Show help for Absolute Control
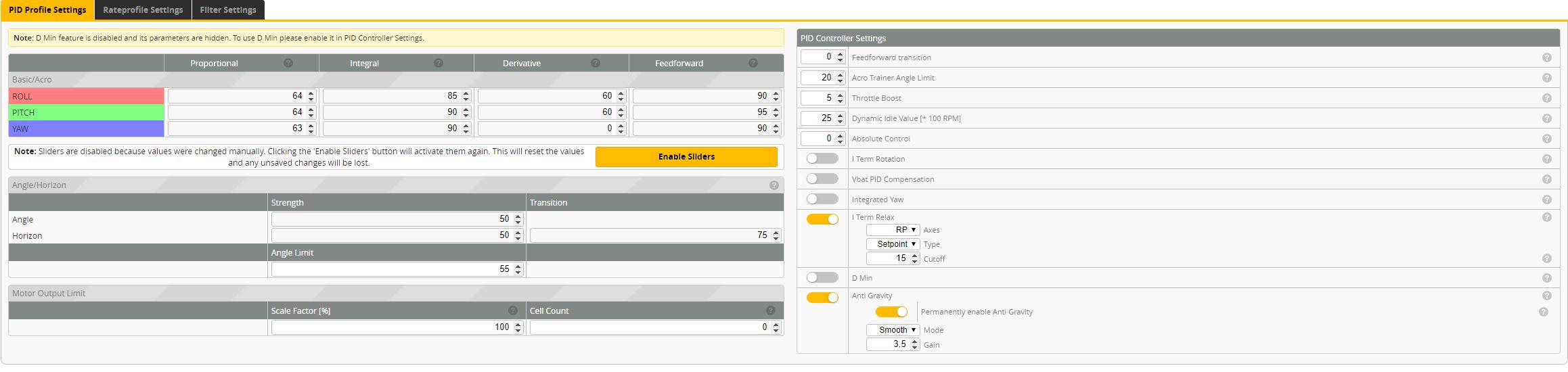 [x=1547, y=139]
